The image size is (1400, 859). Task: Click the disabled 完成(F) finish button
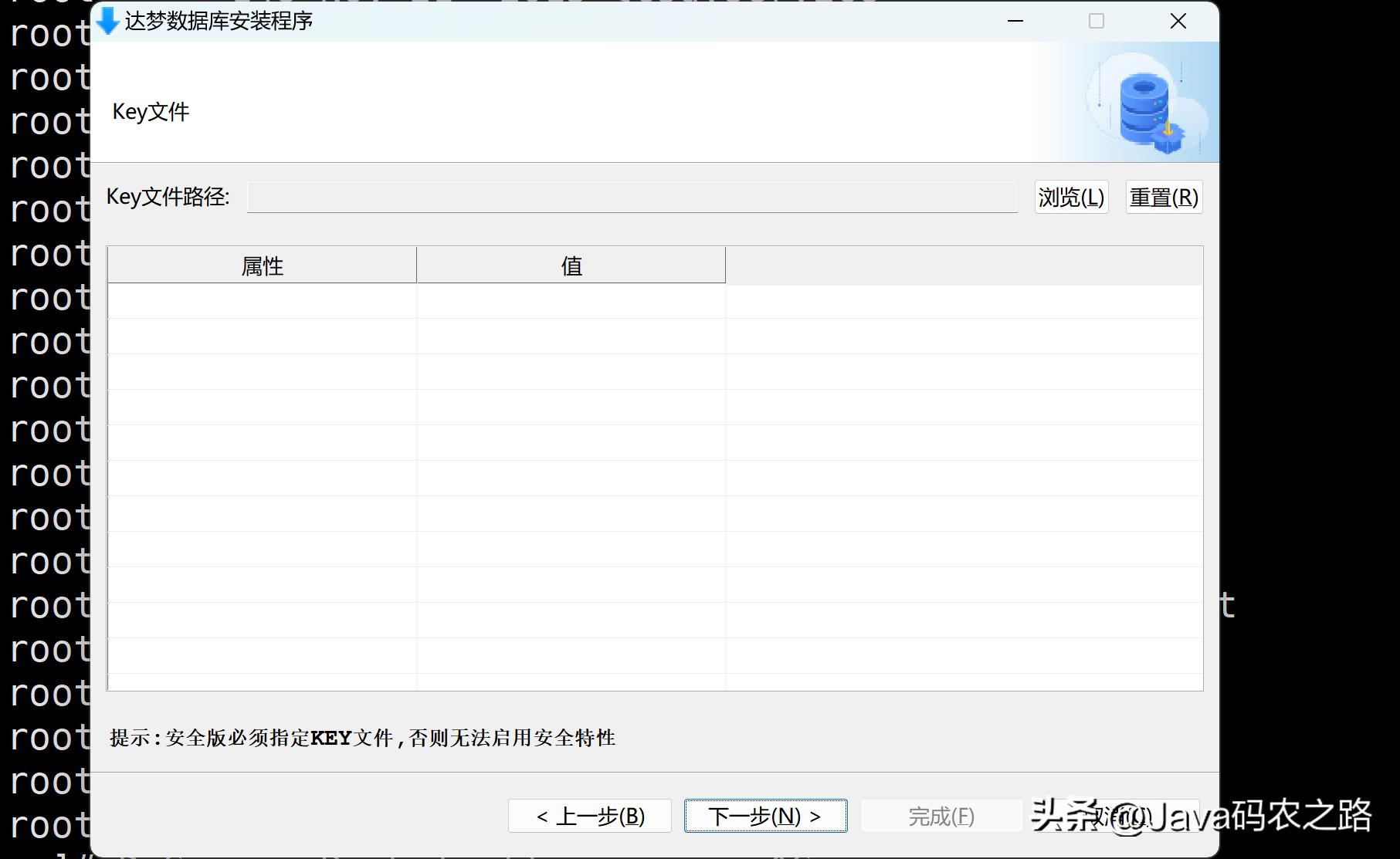coord(941,816)
